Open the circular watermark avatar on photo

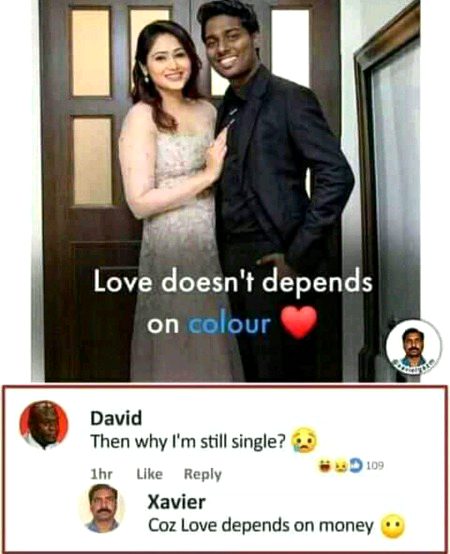[x=413, y=347]
